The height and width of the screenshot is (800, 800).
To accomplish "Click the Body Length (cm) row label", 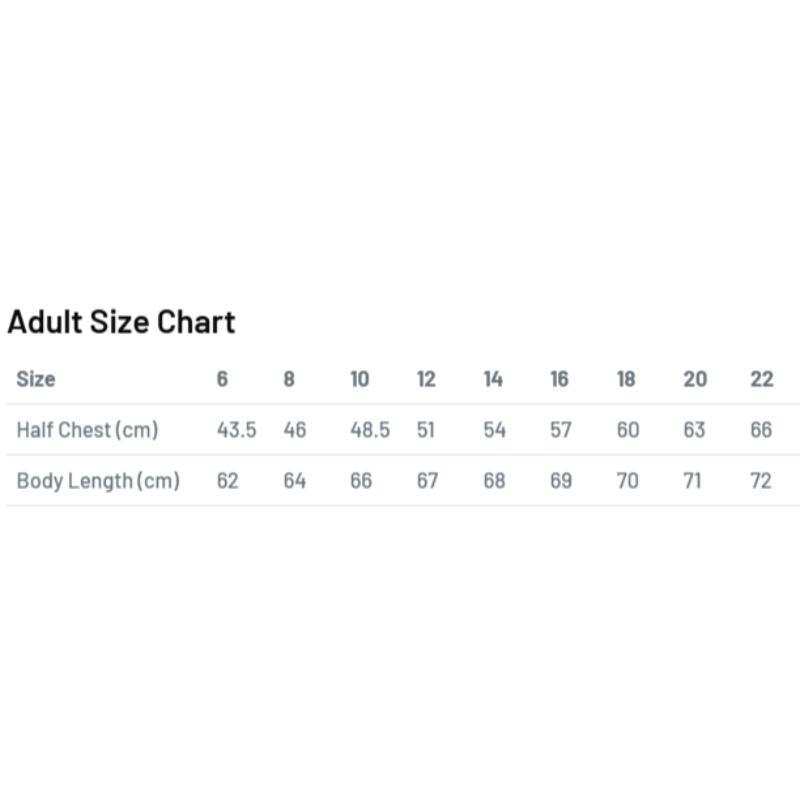I will click(x=98, y=481).
